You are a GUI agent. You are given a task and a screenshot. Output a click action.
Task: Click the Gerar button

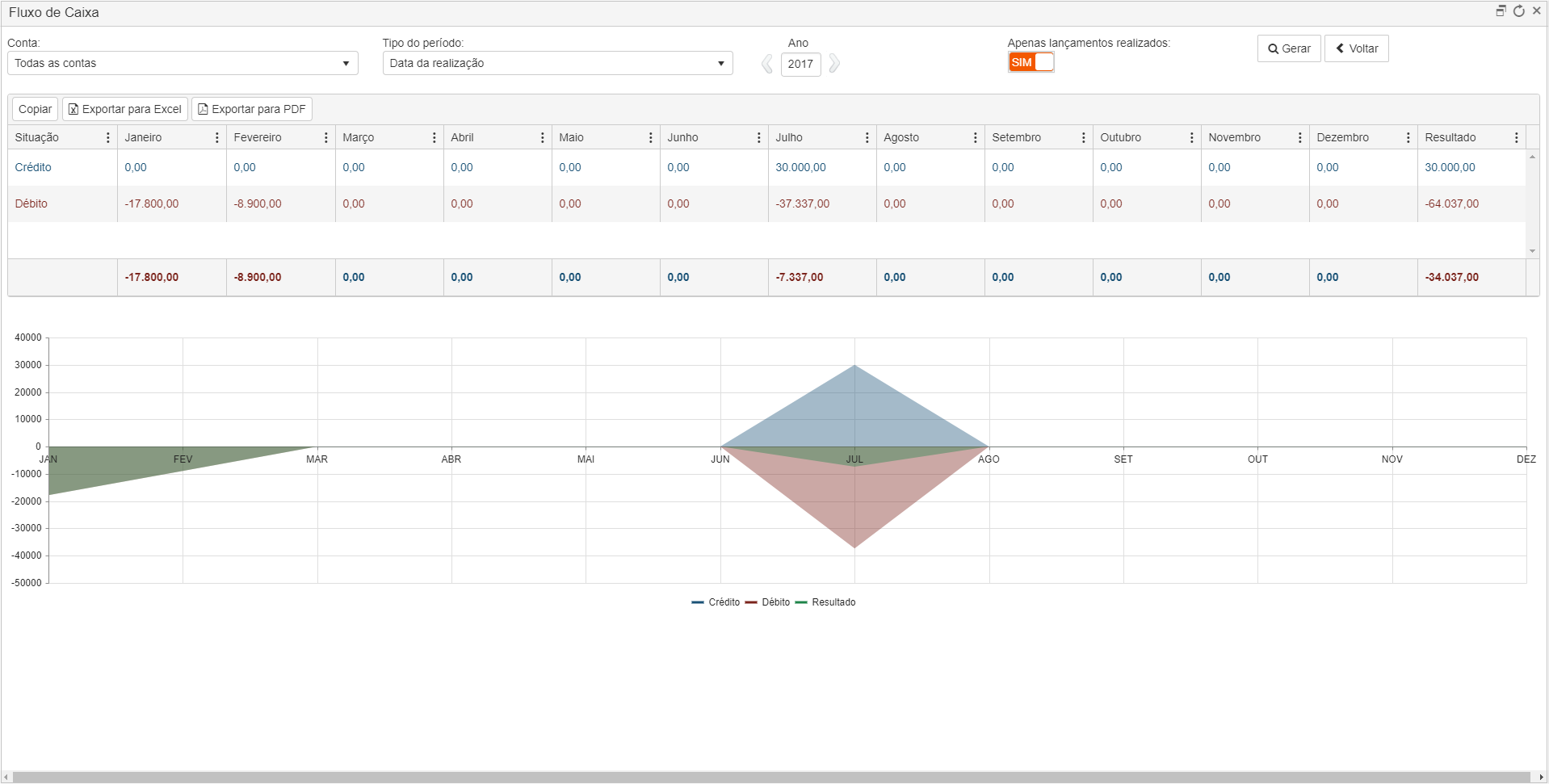click(x=1289, y=48)
